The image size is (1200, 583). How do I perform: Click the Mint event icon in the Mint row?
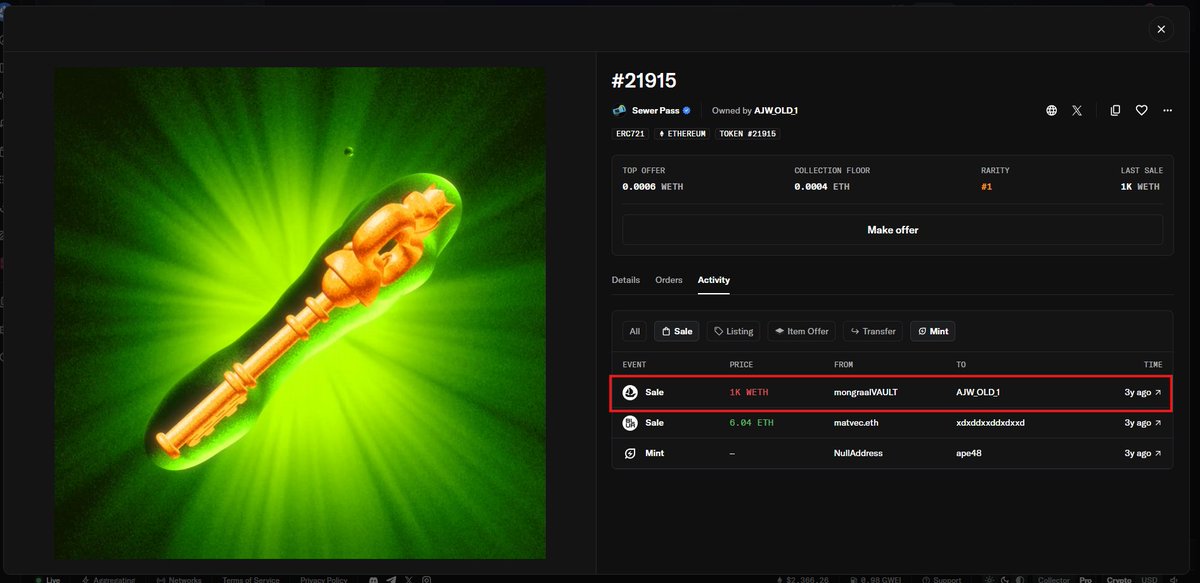point(630,453)
